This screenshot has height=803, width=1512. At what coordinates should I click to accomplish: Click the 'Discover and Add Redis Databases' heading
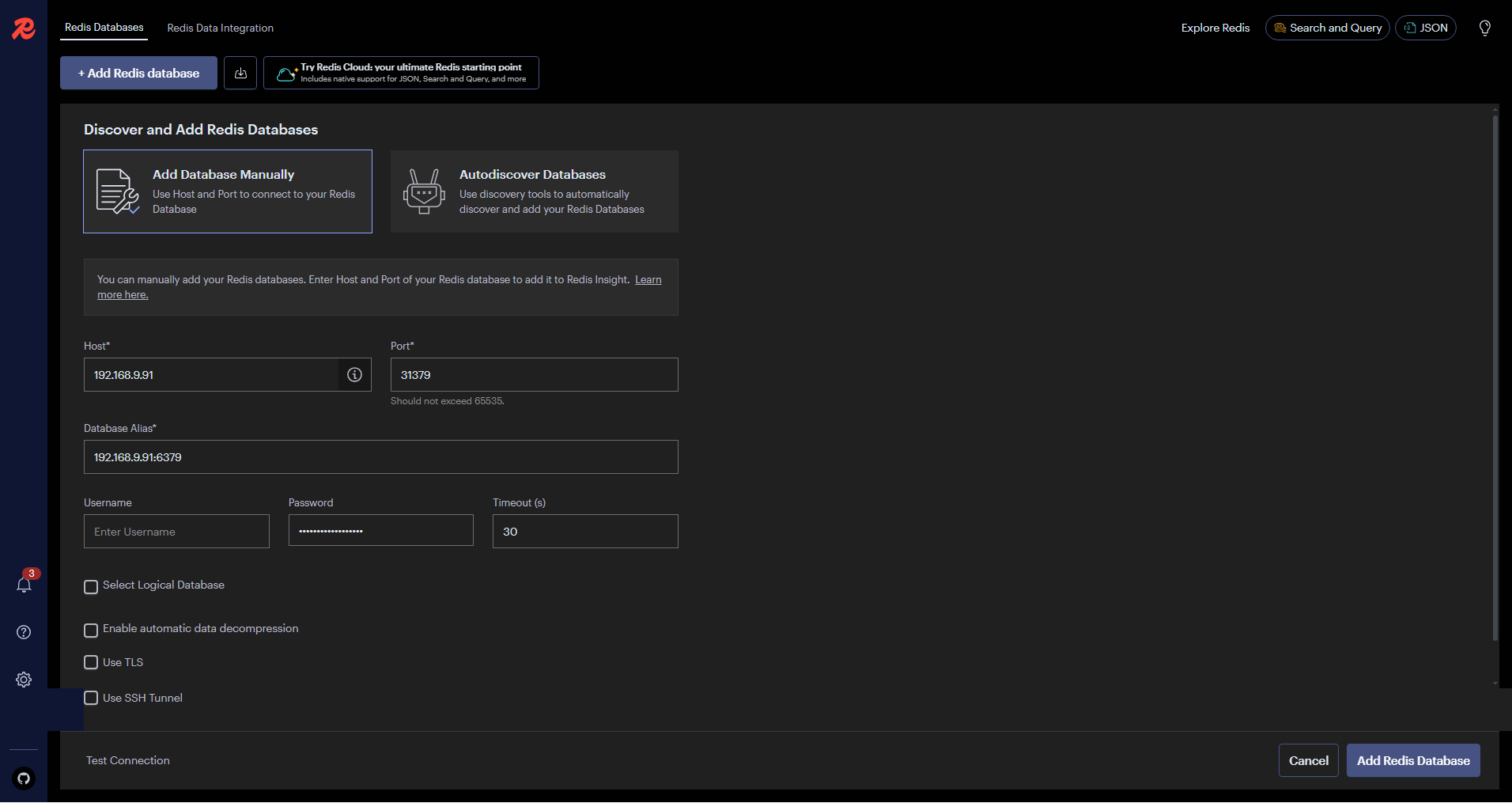tap(201, 130)
